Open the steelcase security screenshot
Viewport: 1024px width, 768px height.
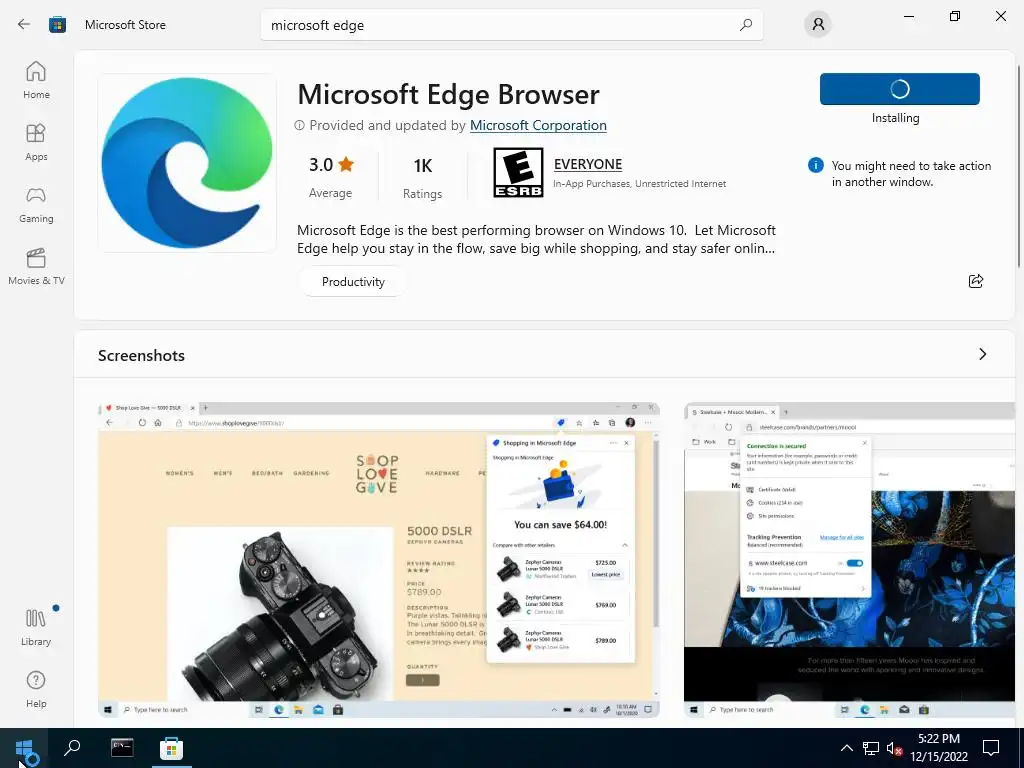849,560
